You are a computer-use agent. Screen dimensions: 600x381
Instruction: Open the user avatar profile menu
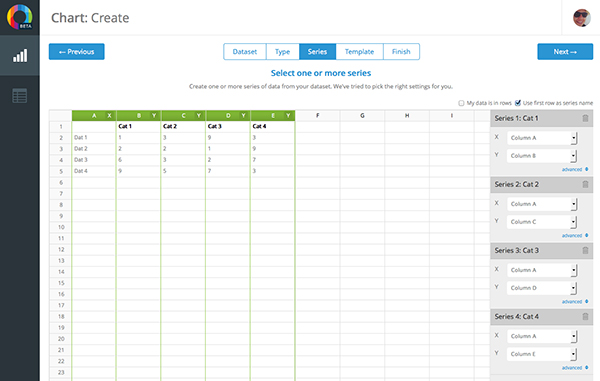(x=581, y=18)
